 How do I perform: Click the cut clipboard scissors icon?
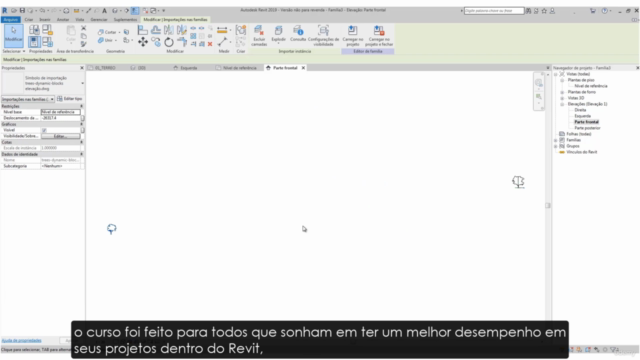pyautogui.click(x=83, y=28)
